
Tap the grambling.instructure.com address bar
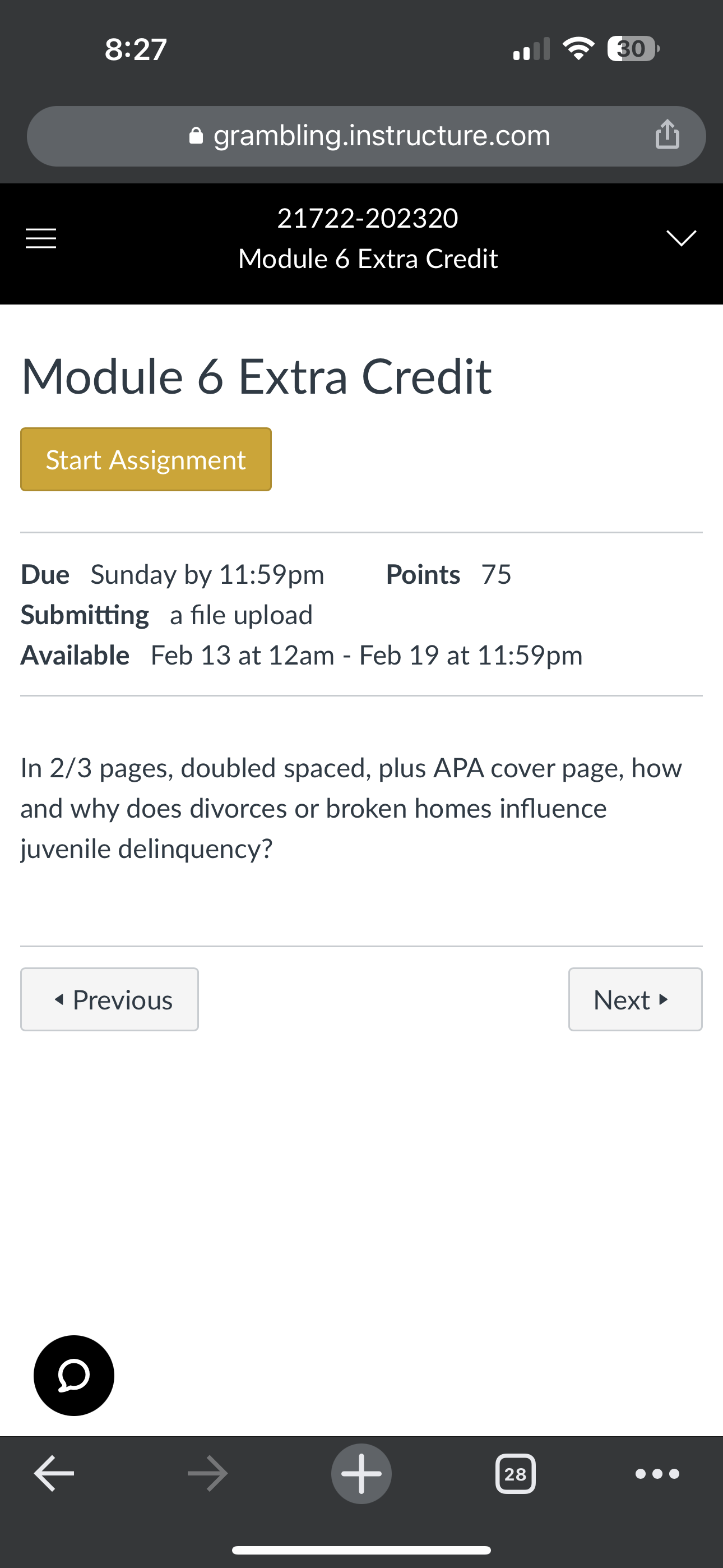pyautogui.click(x=367, y=136)
